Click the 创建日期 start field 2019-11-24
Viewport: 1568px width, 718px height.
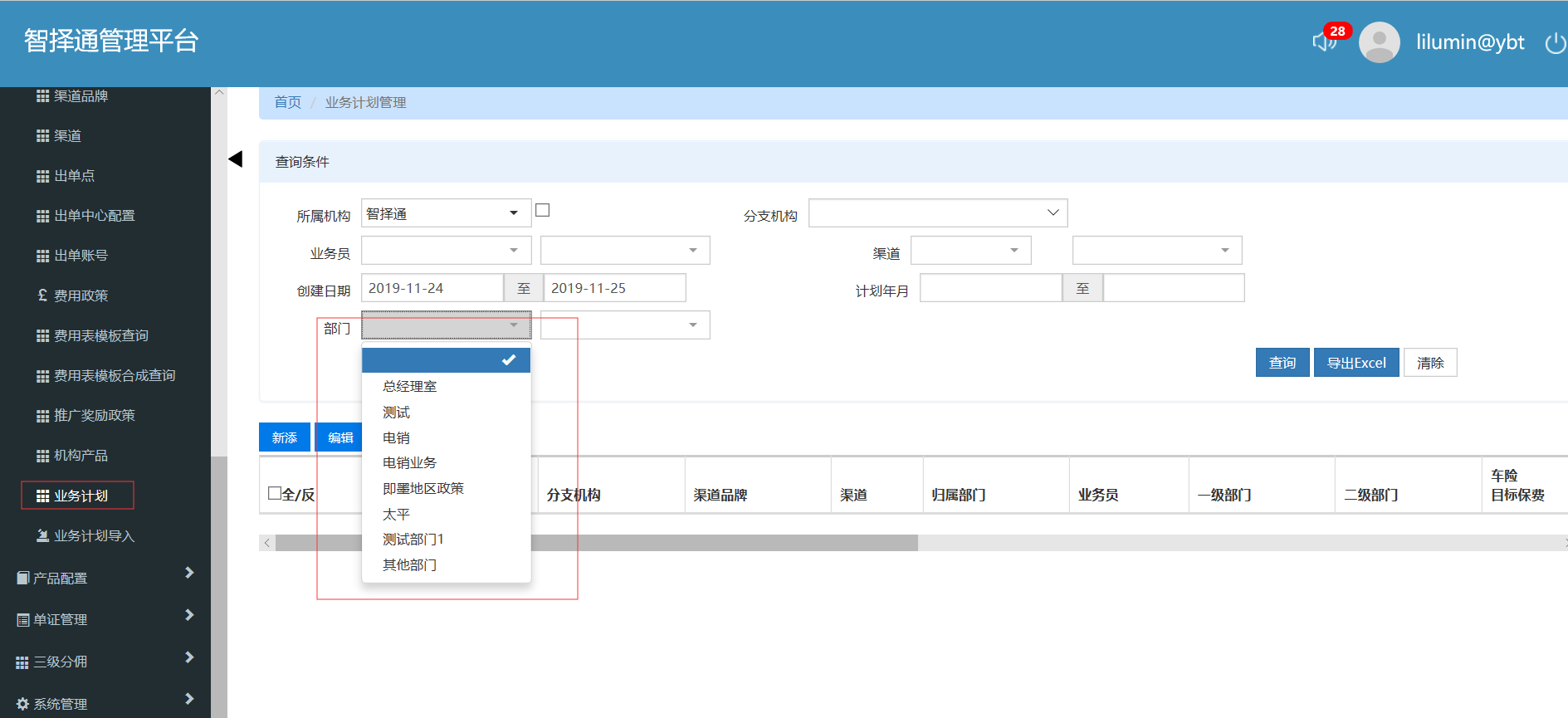point(432,288)
